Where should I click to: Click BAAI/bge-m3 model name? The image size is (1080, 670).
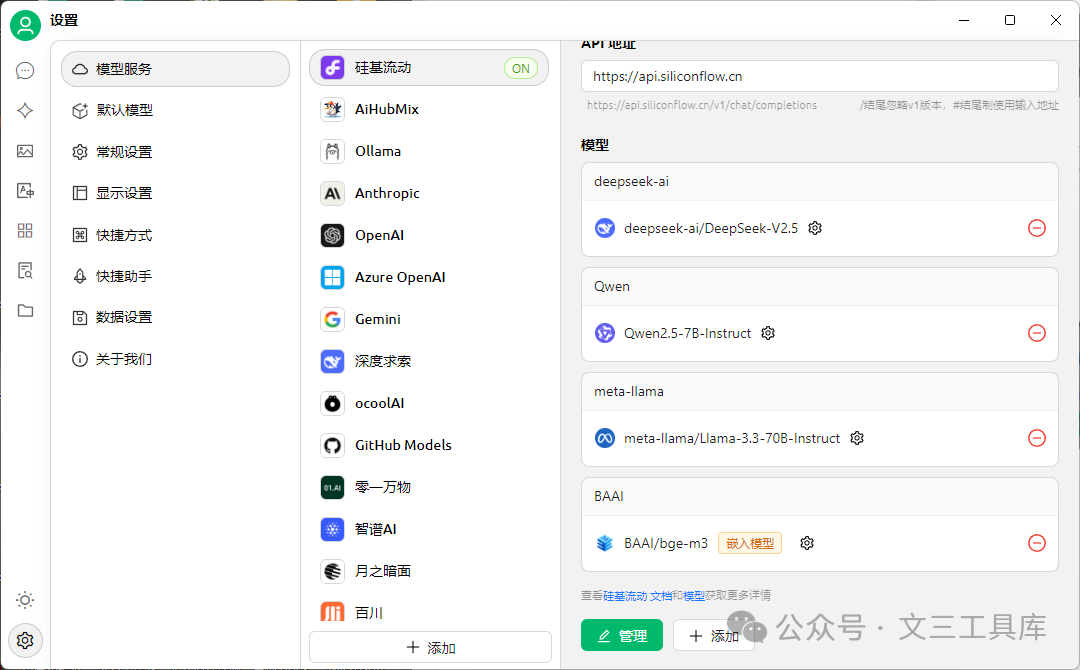click(x=666, y=543)
